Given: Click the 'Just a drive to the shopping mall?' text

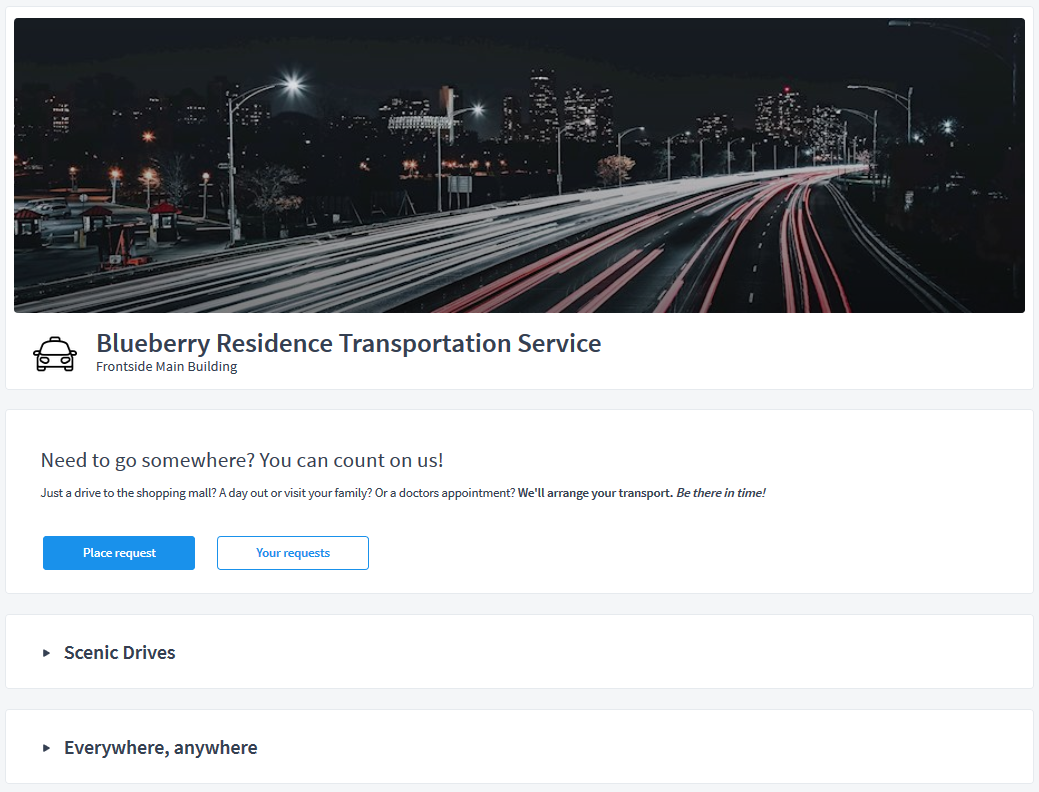Looking at the screenshot, I should click(x=129, y=493).
